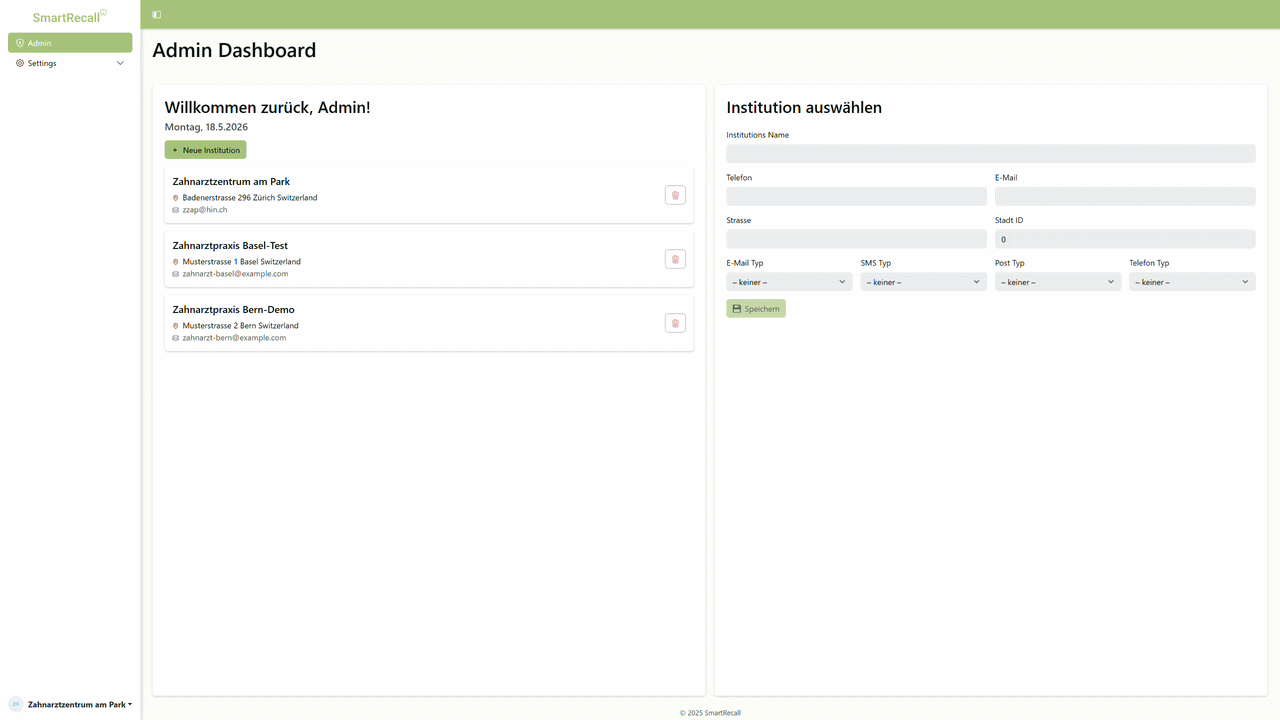Open the SMS Typ dropdown
Viewport: 1280px width, 720px height.
(923, 282)
